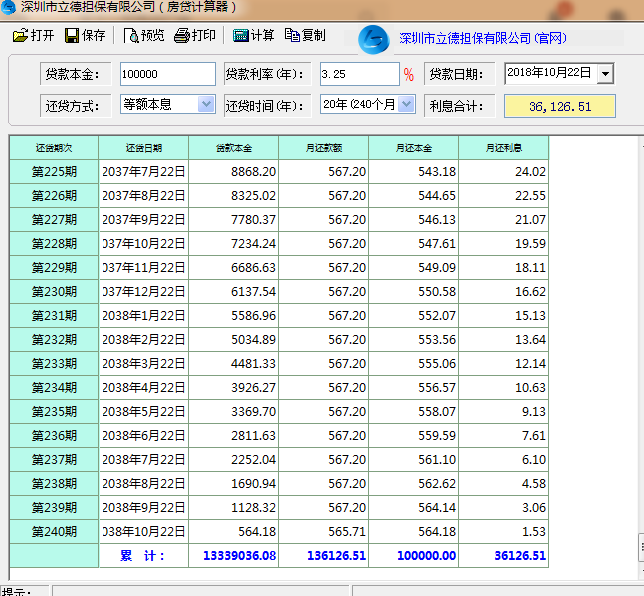Click principal cell 2252.04

(x=234, y=460)
